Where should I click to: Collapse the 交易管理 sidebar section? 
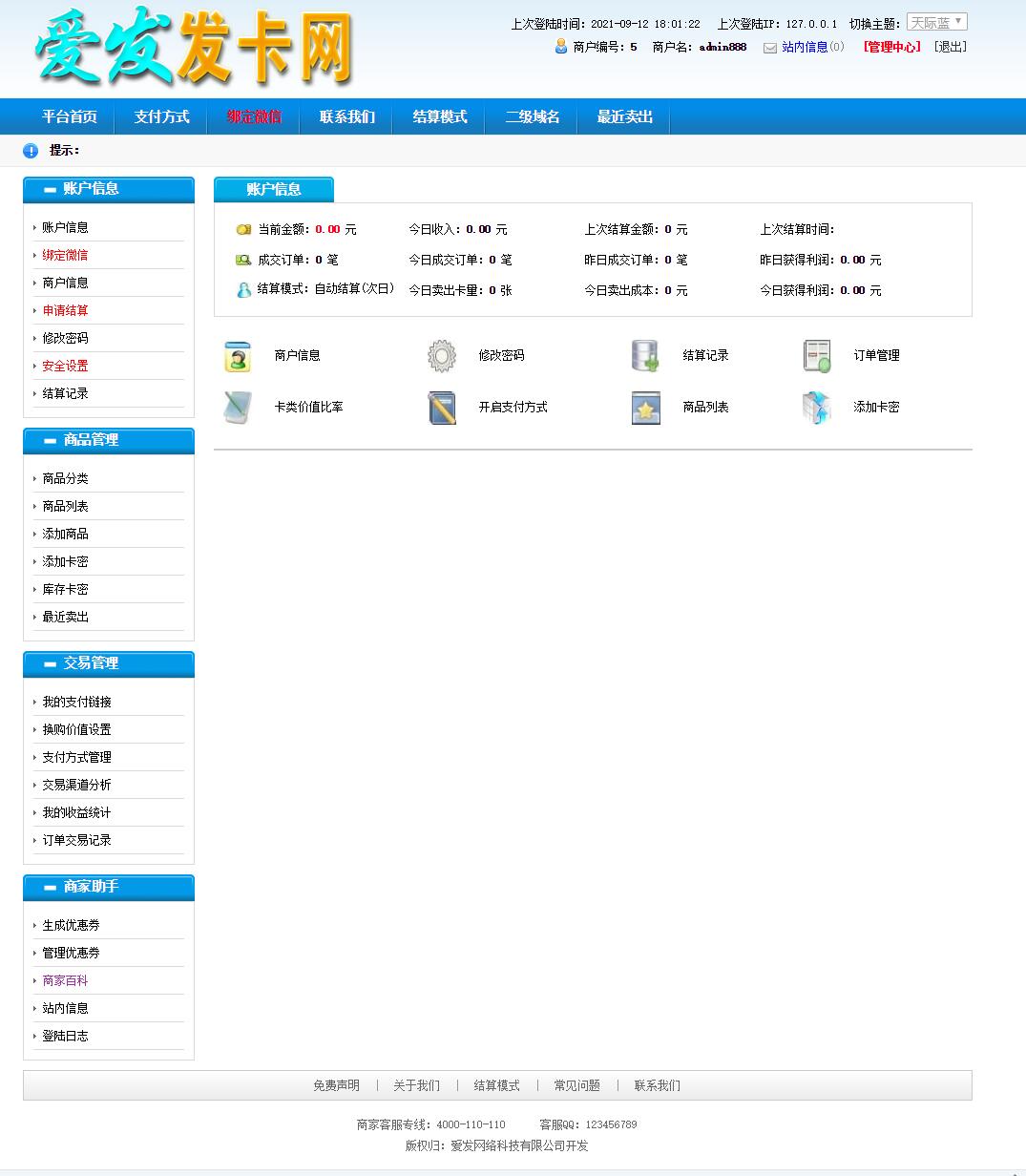50,664
